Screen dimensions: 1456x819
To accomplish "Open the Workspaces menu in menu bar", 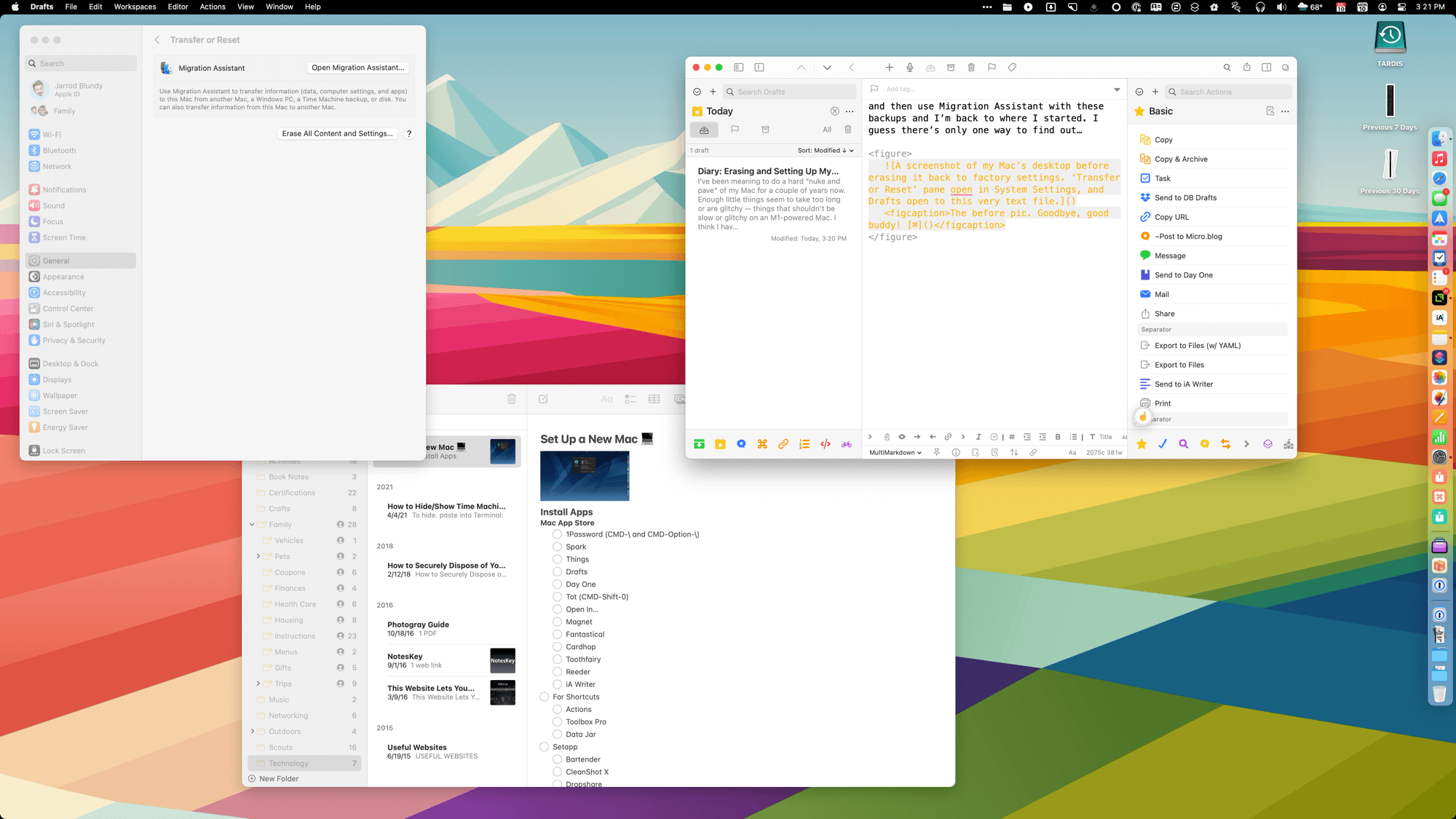I will (135, 7).
